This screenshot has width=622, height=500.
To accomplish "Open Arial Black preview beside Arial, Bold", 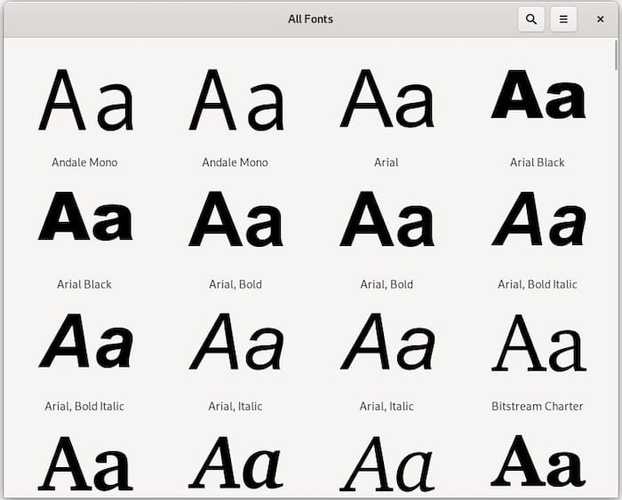I will pyautogui.click(x=85, y=216).
